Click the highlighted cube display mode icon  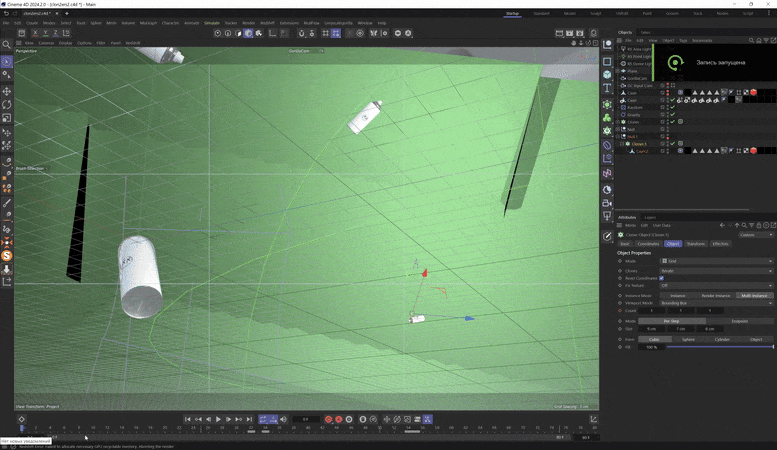tap(248, 33)
